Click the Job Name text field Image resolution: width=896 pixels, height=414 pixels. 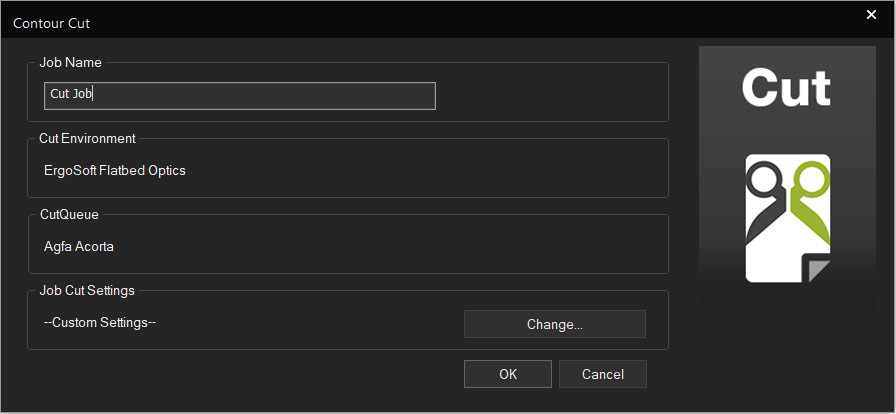(x=240, y=95)
